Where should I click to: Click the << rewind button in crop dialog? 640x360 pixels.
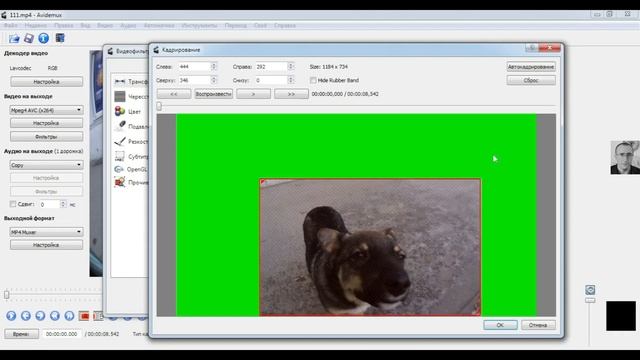174,94
